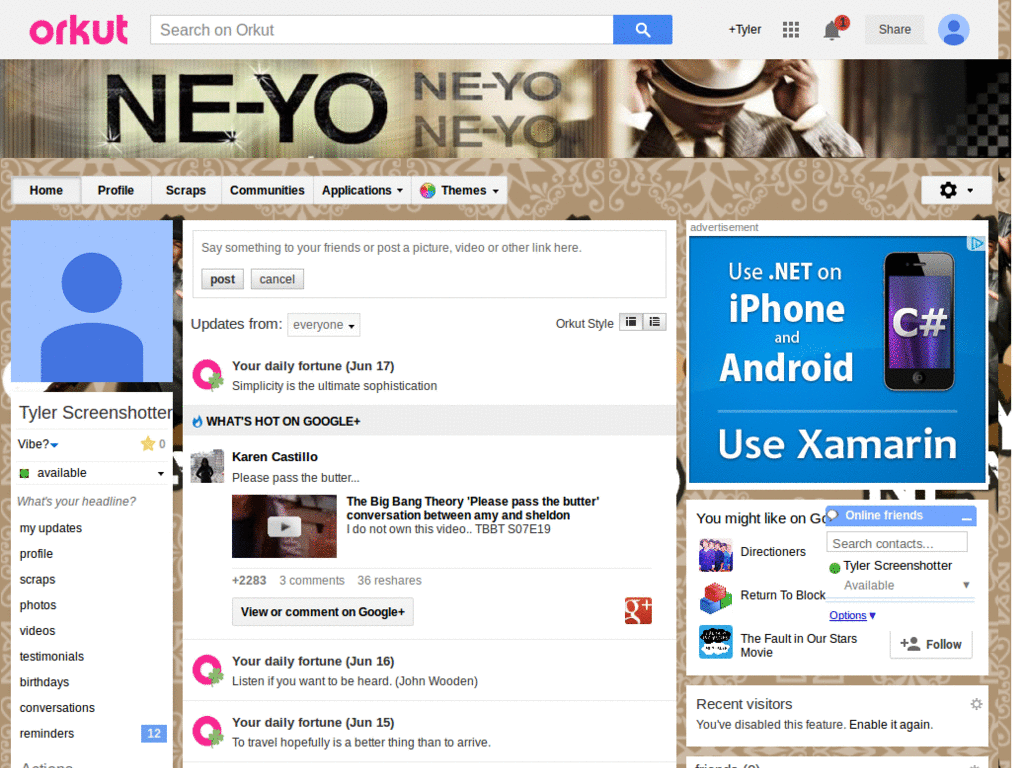
Task: Click the cancel button
Action: 277,279
